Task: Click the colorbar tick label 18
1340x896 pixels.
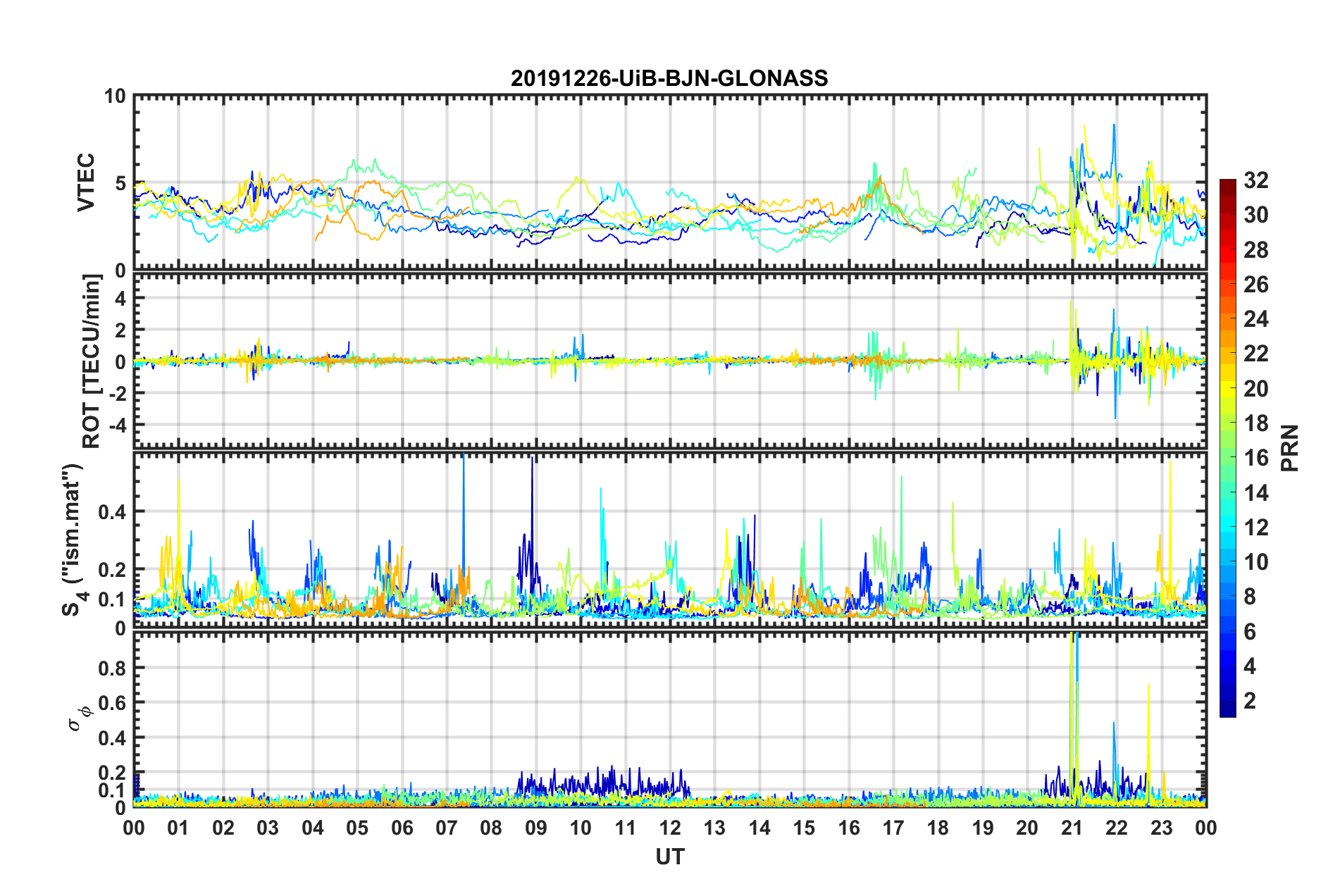Action: coord(1255,423)
